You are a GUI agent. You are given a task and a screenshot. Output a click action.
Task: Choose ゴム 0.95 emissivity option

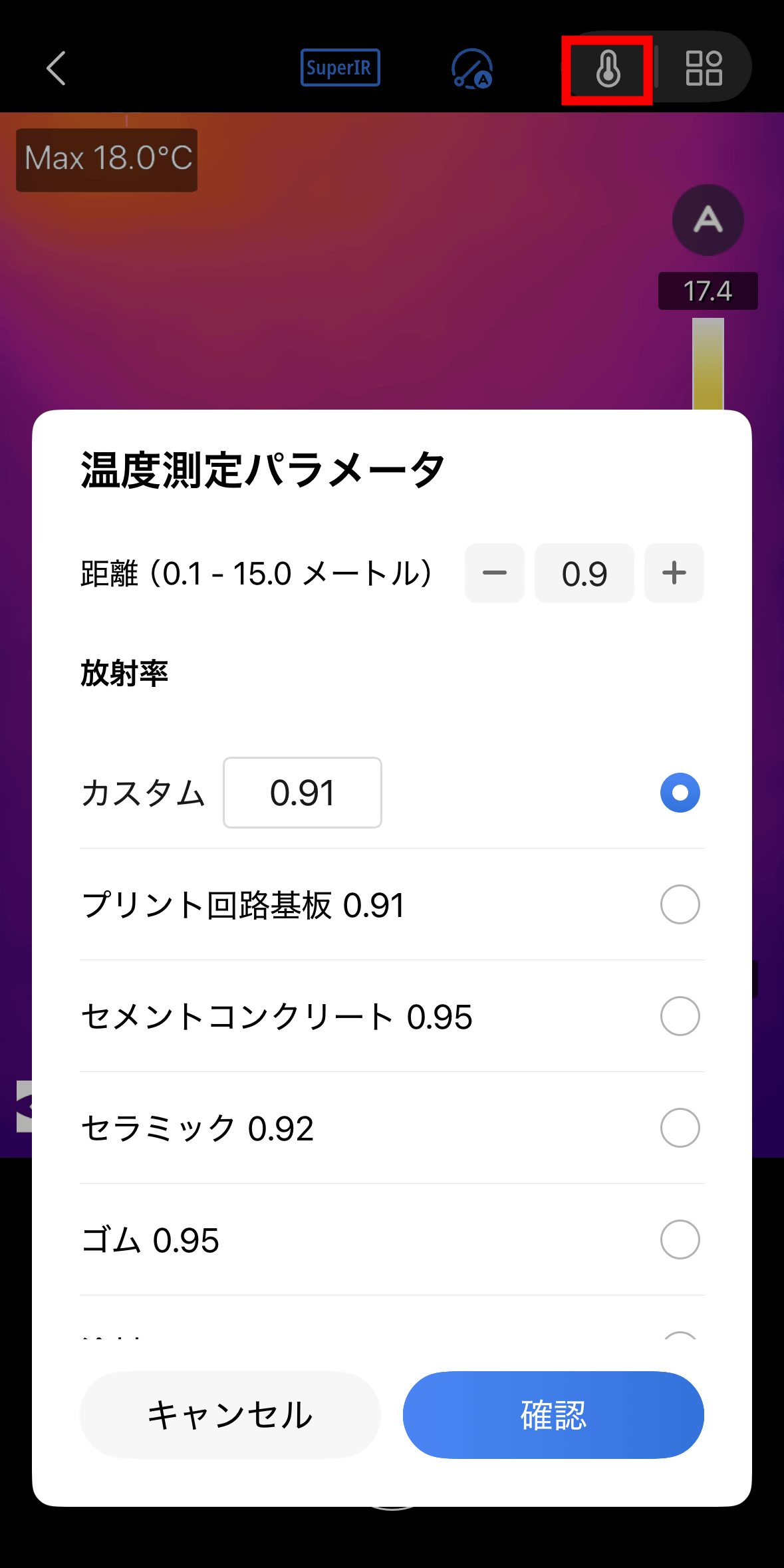click(680, 1240)
